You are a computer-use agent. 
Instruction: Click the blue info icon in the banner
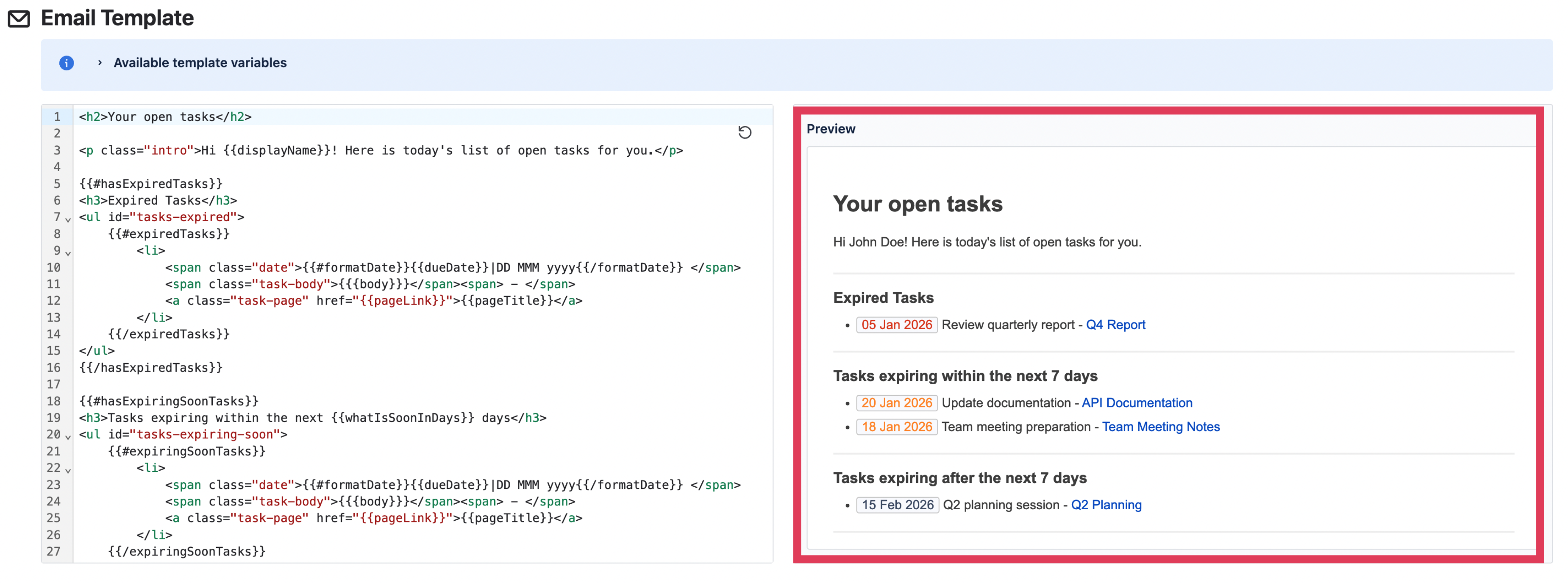point(66,63)
